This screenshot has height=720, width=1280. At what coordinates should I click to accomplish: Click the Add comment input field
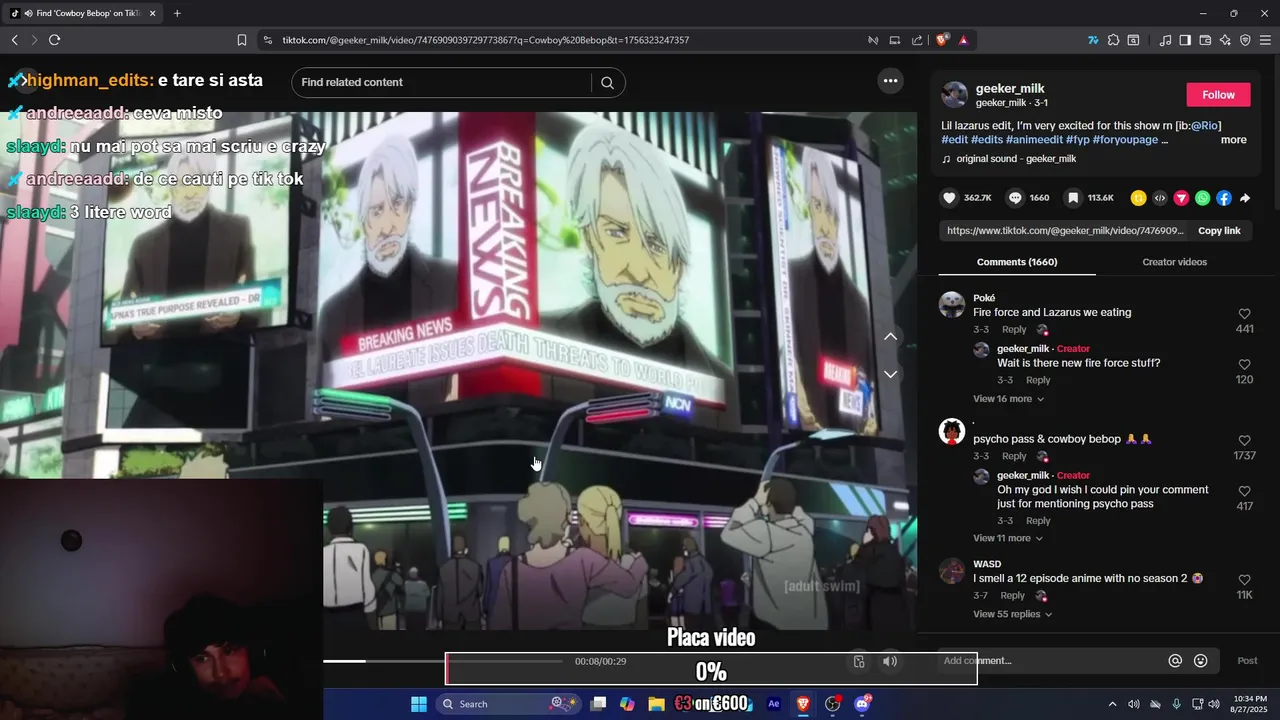pyautogui.click(x=1050, y=661)
